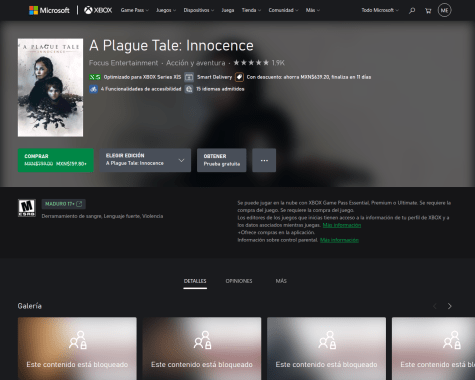Click Obtener Prueba gratuita button
This screenshot has width=475, height=380.
coord(222,160)
